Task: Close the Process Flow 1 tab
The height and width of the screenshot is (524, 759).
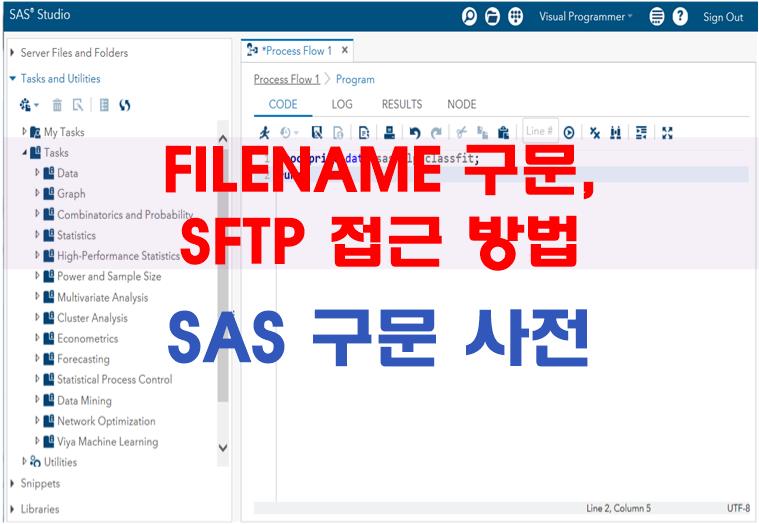Action: (x=345, y=50)
